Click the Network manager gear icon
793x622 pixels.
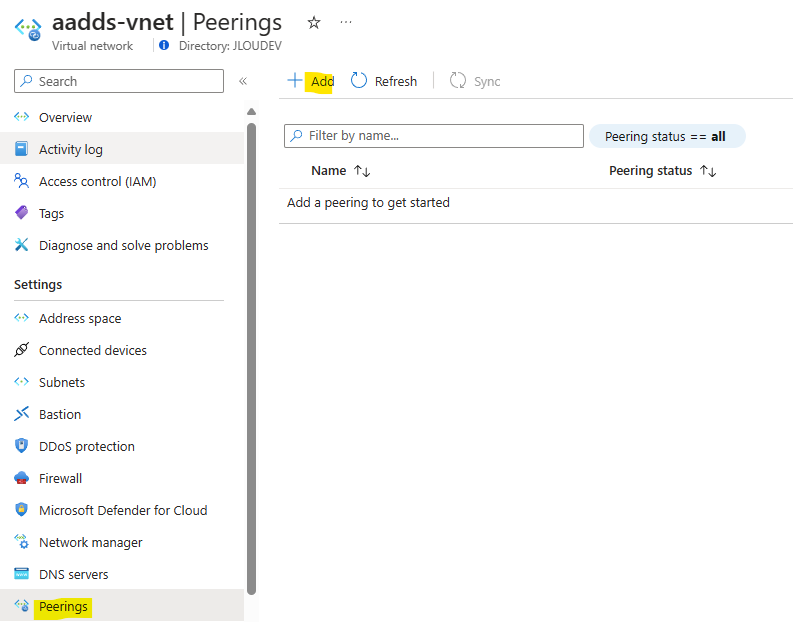[21, 541]
